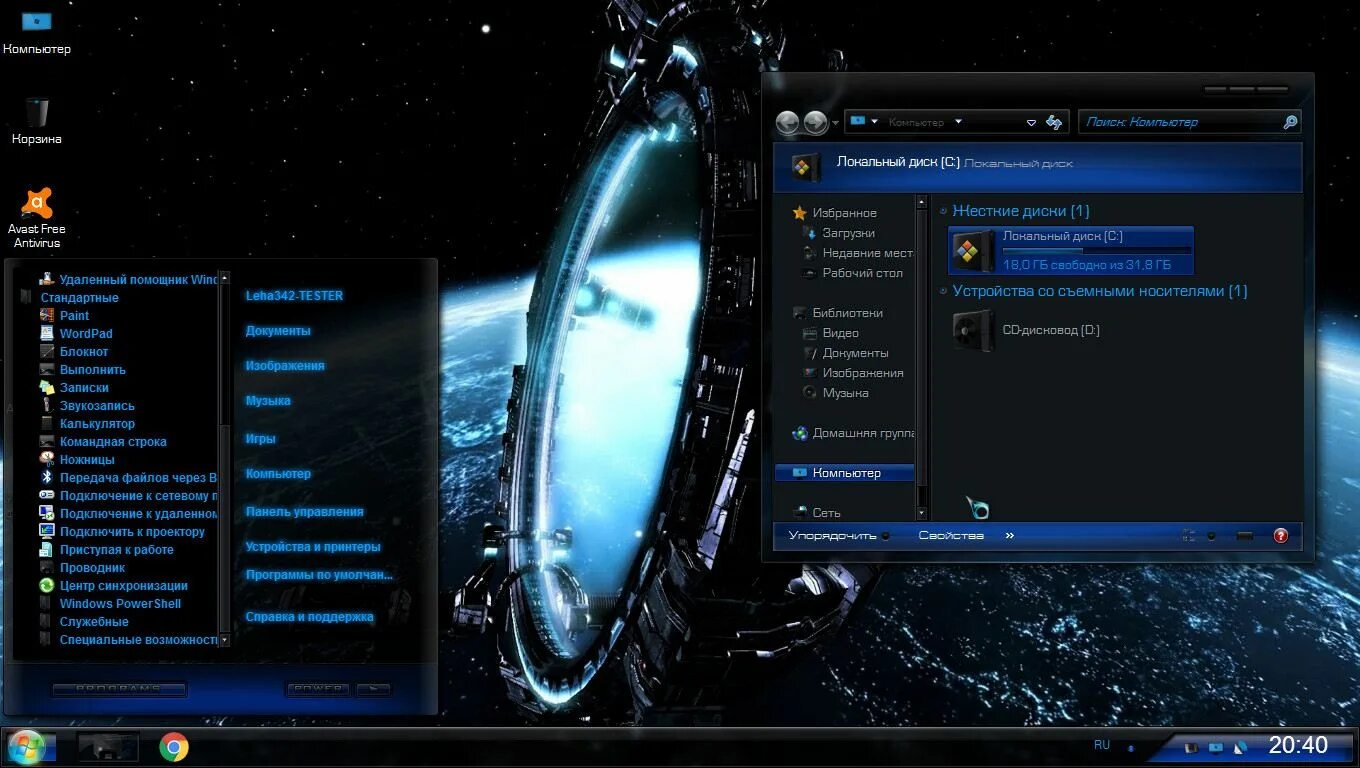The height and width of the screenshot is (768, 1360).
Task: Expand the Служебные folder
Action: pos(84,622)
